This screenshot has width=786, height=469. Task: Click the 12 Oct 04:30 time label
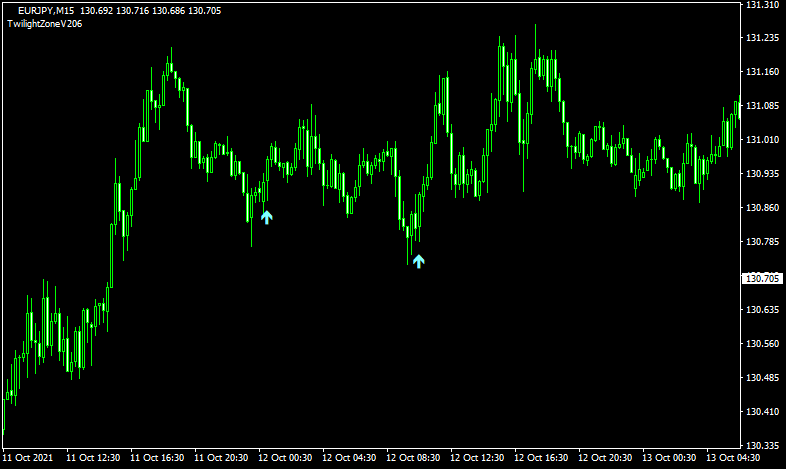(x=349, y=458)
